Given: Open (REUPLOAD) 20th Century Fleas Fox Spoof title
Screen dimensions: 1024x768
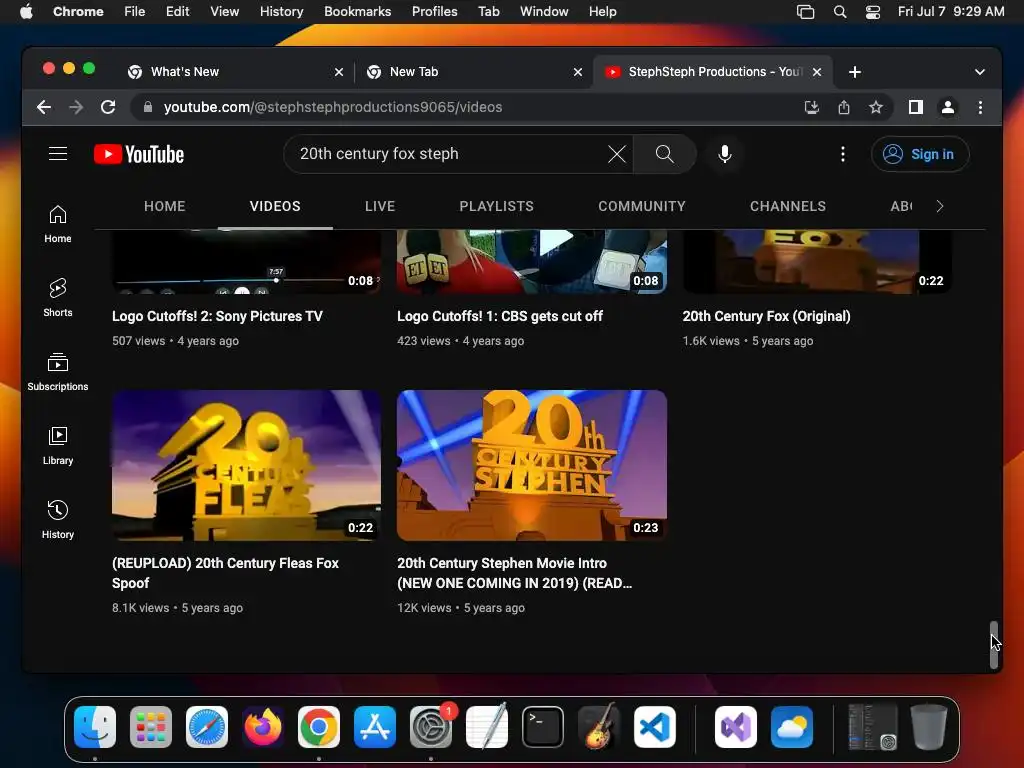Looking at the screenshot, I should tap(225, 573).
